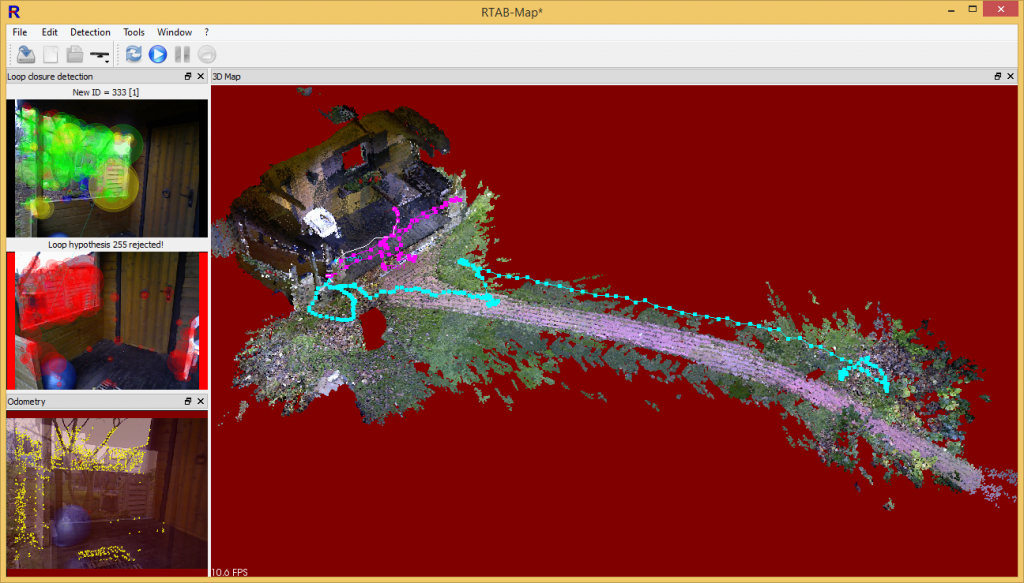Click the new blank database icon
The width and height of the screenshot is (1024, 583).
click(50, 54)
